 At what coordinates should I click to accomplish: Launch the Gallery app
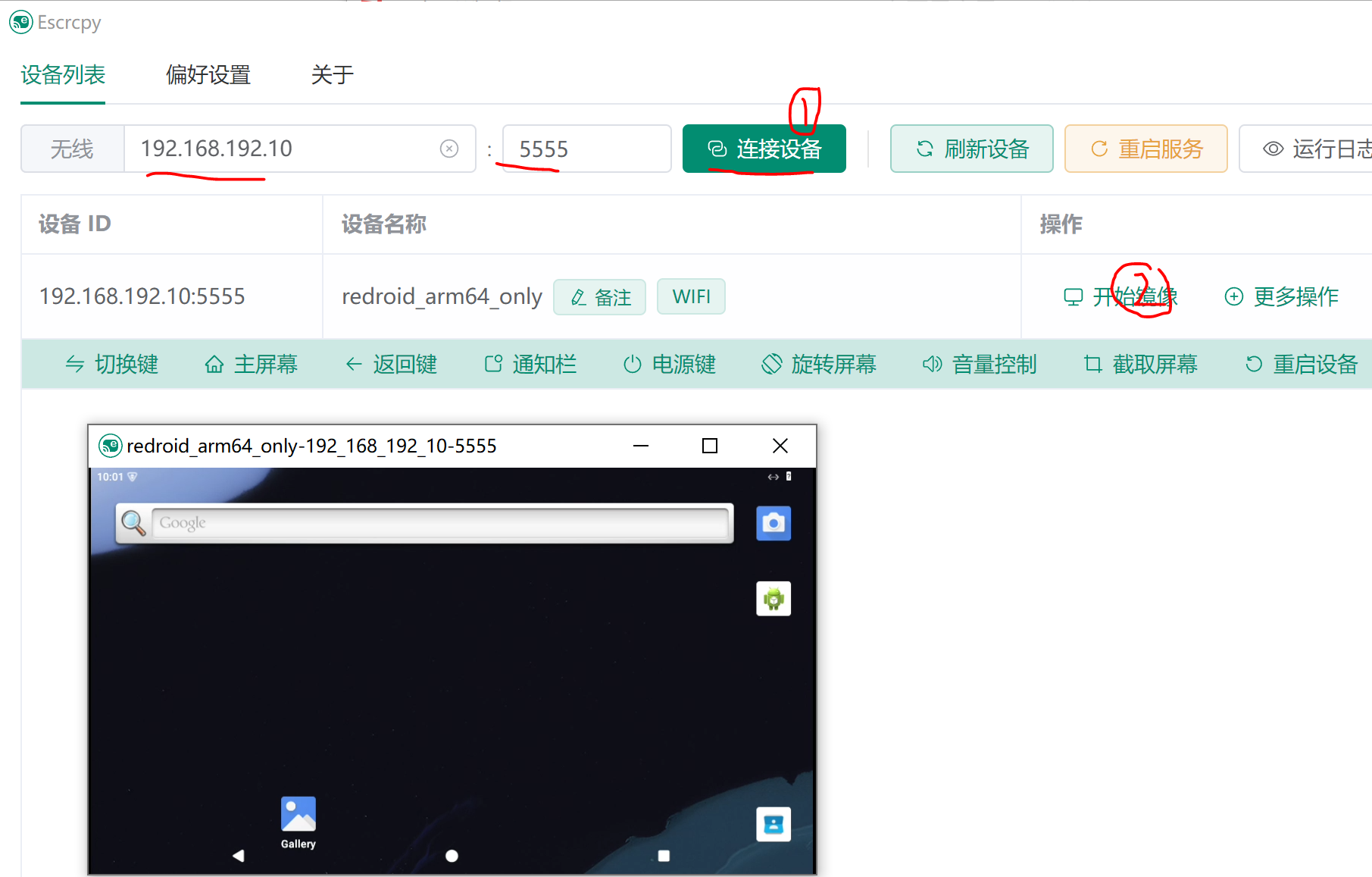[298, 822]
